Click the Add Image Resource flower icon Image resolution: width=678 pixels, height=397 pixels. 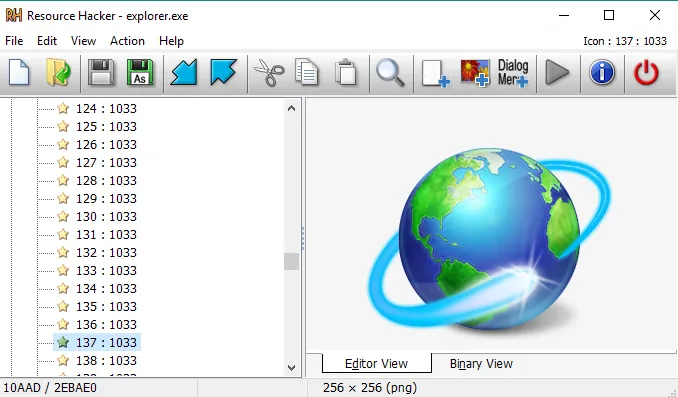[x=474, y=73]
